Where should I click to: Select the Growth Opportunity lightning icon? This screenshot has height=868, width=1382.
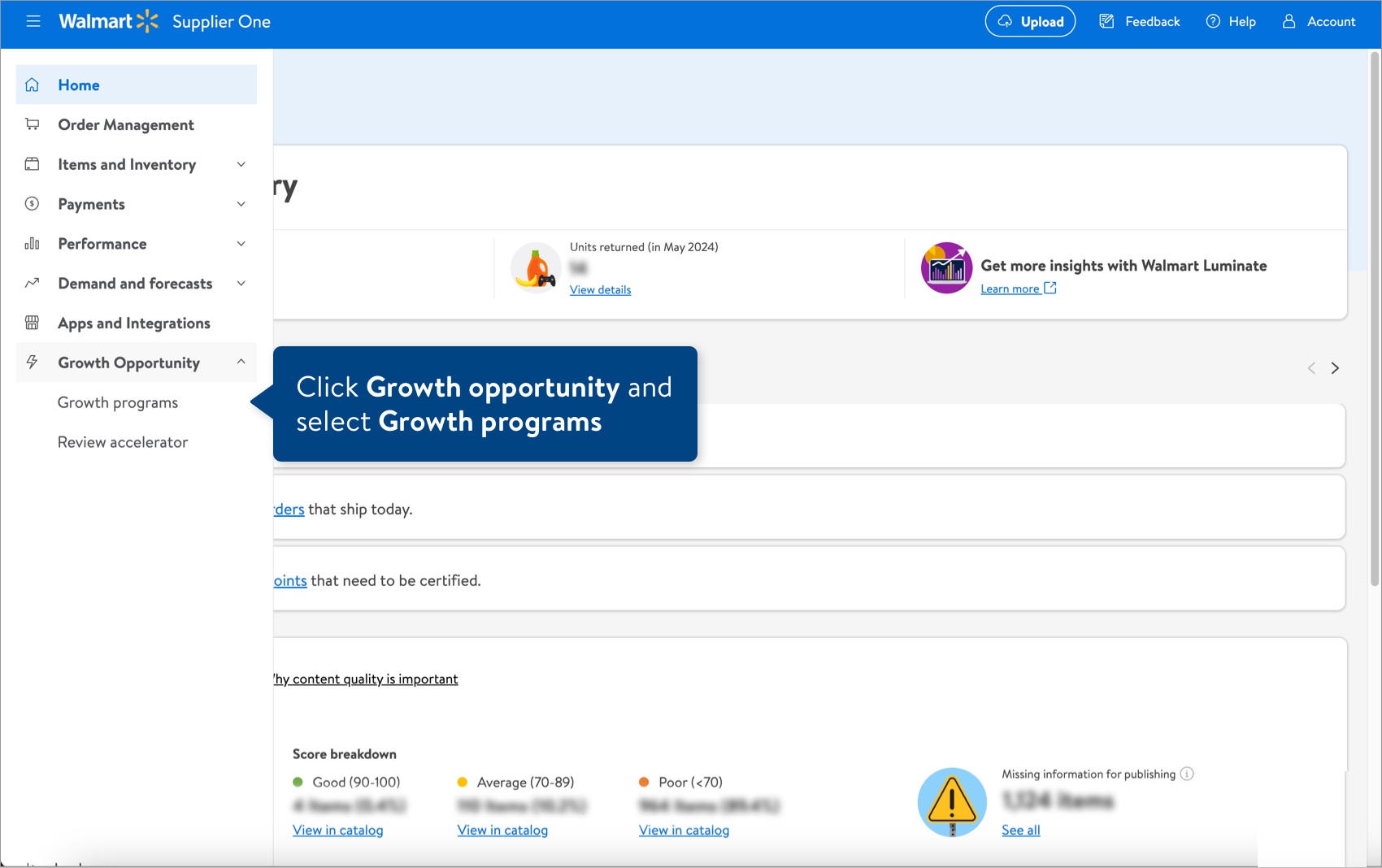pos(32,362)
